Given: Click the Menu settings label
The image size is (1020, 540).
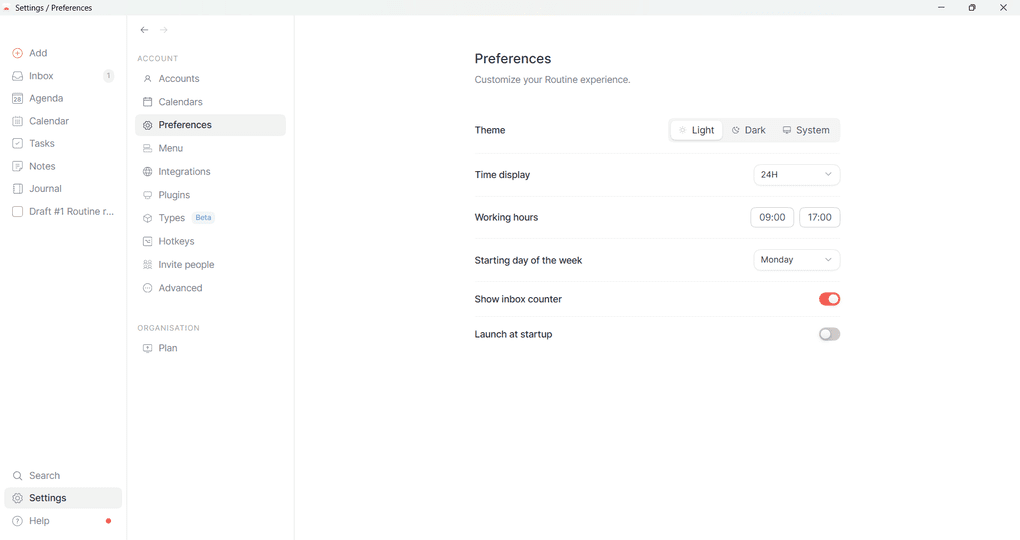Looking at the screenshot, I should pyautogui.click(x=170, y=148).
